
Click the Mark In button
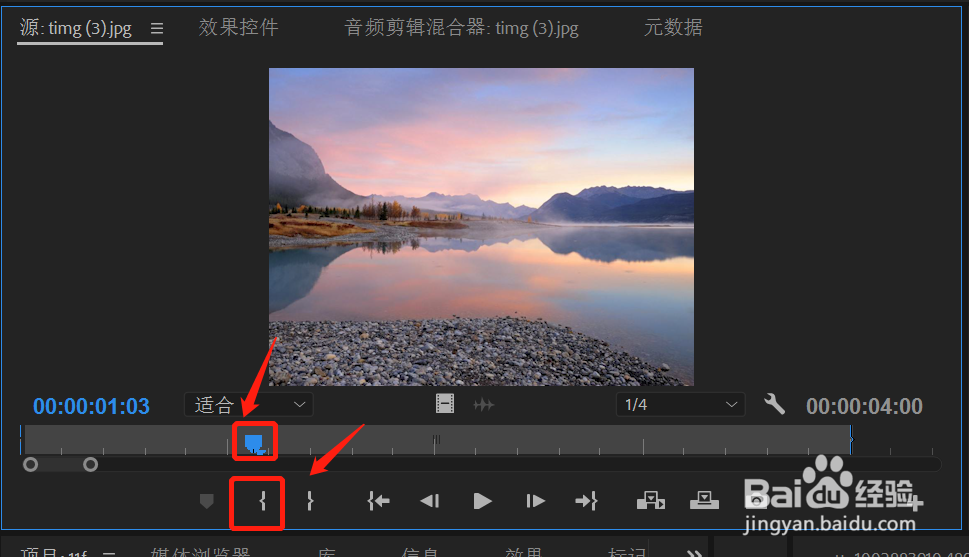pos(263,501)
